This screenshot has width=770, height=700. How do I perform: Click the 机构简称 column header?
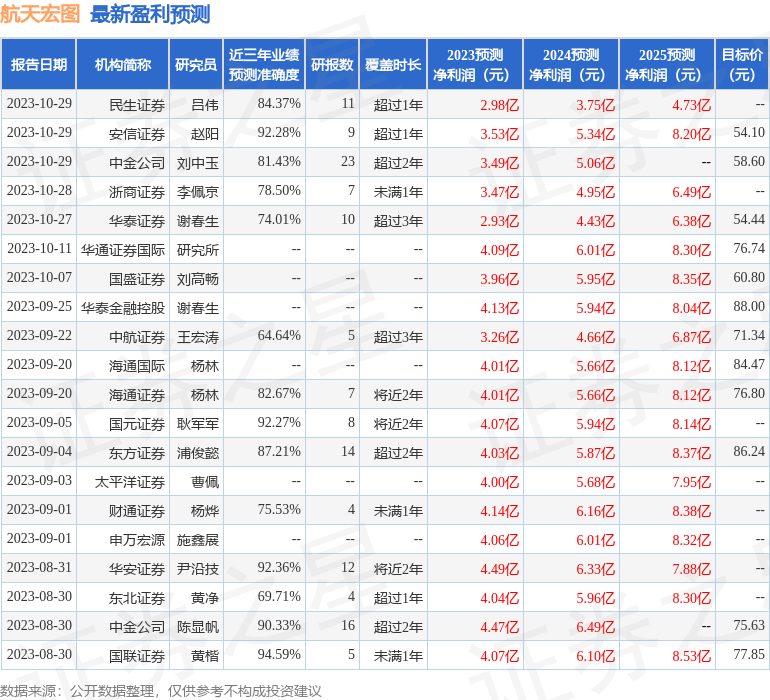coord(123,64)
